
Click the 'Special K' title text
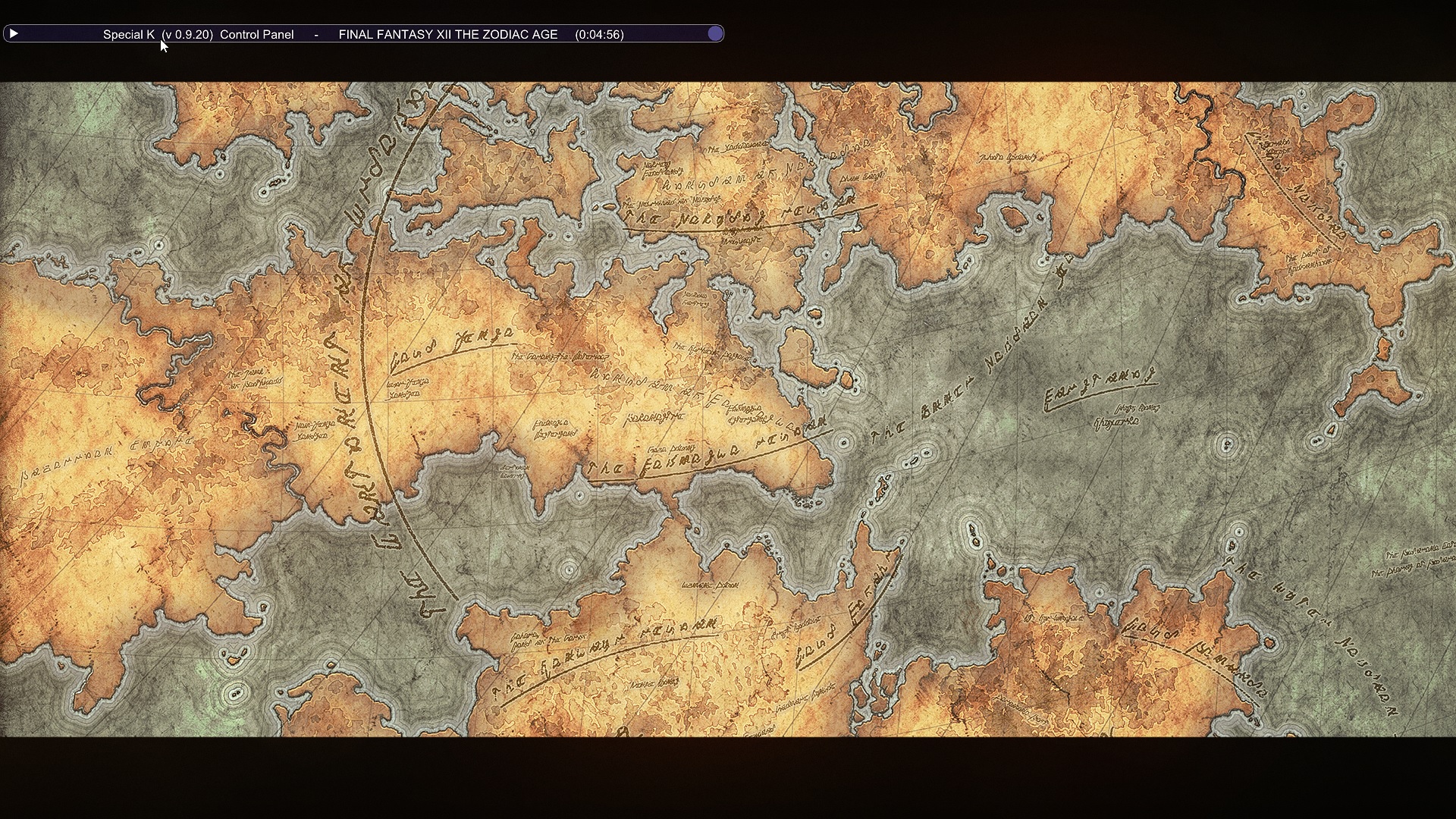click(x=128, y=34)
